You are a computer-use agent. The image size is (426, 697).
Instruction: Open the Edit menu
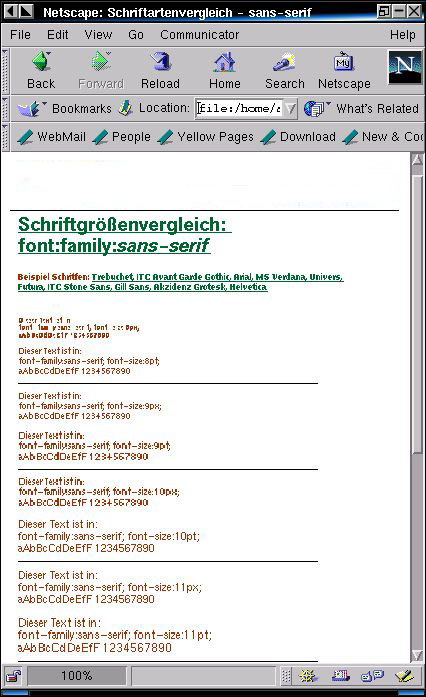point(57,35)
